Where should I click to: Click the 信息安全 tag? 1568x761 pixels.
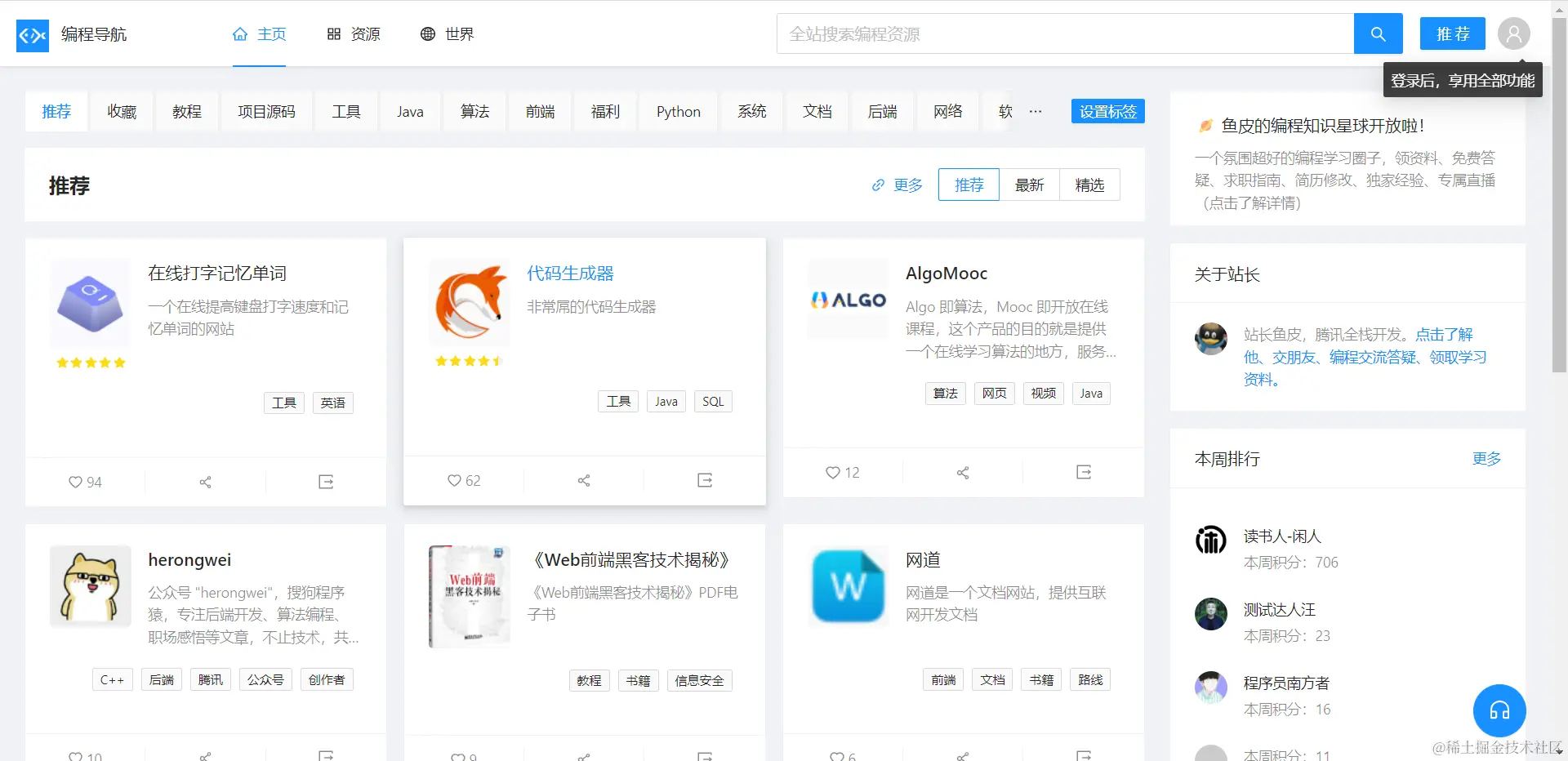(699, 680)
